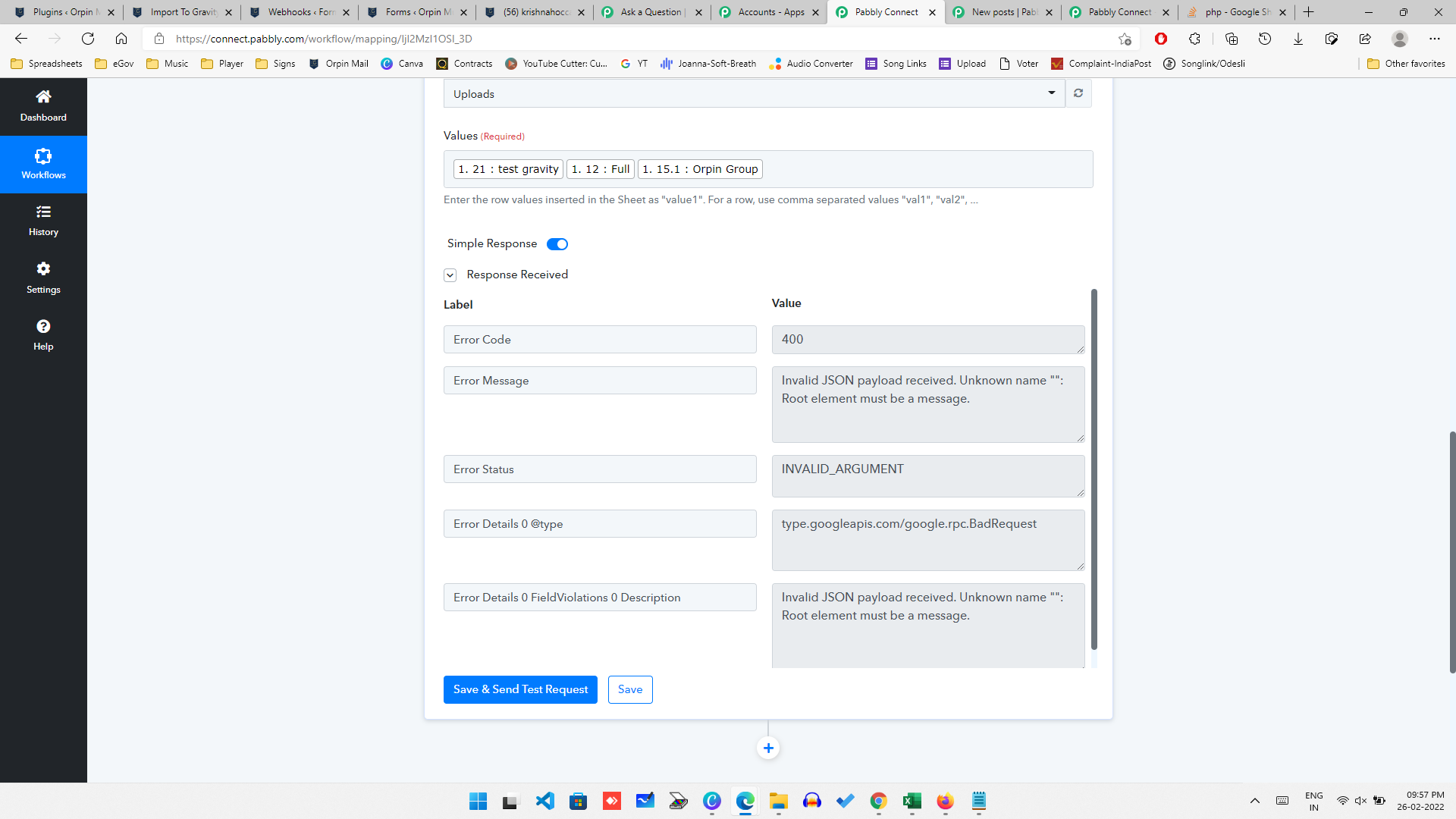1456x819 pixels.
Task: Reload the current page
Action: click(x=88, y=39)
